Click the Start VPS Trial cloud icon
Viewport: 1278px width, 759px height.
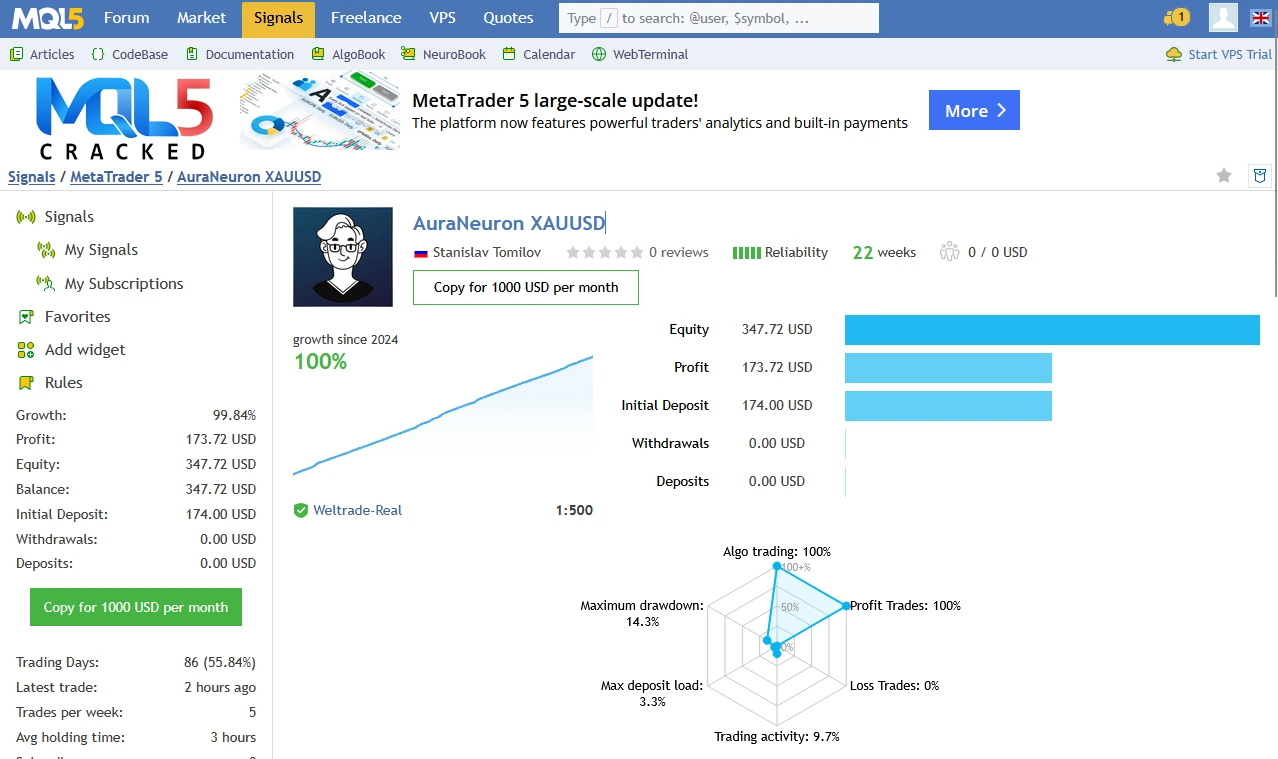[1174, 54]
